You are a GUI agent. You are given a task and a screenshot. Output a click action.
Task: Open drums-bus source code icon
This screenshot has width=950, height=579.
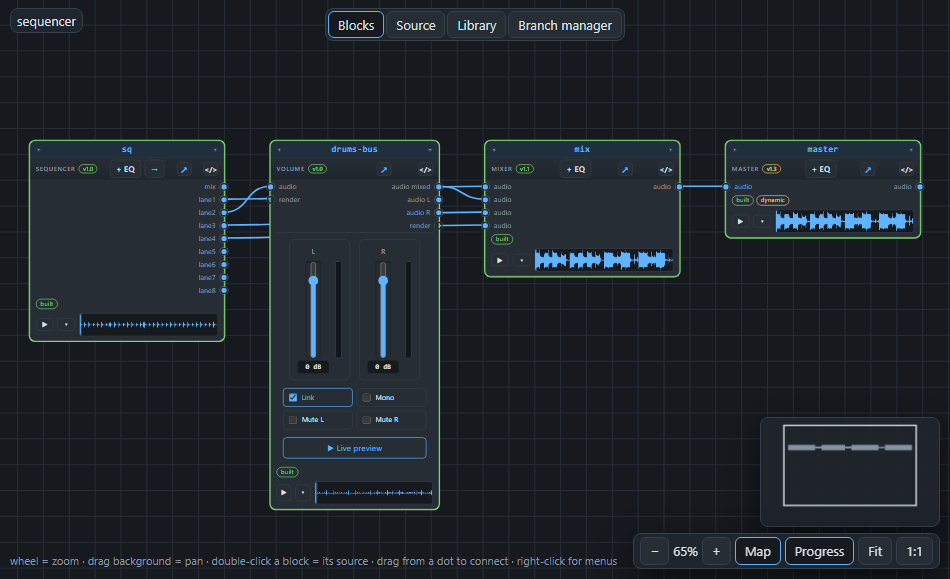tap(425, 170)
